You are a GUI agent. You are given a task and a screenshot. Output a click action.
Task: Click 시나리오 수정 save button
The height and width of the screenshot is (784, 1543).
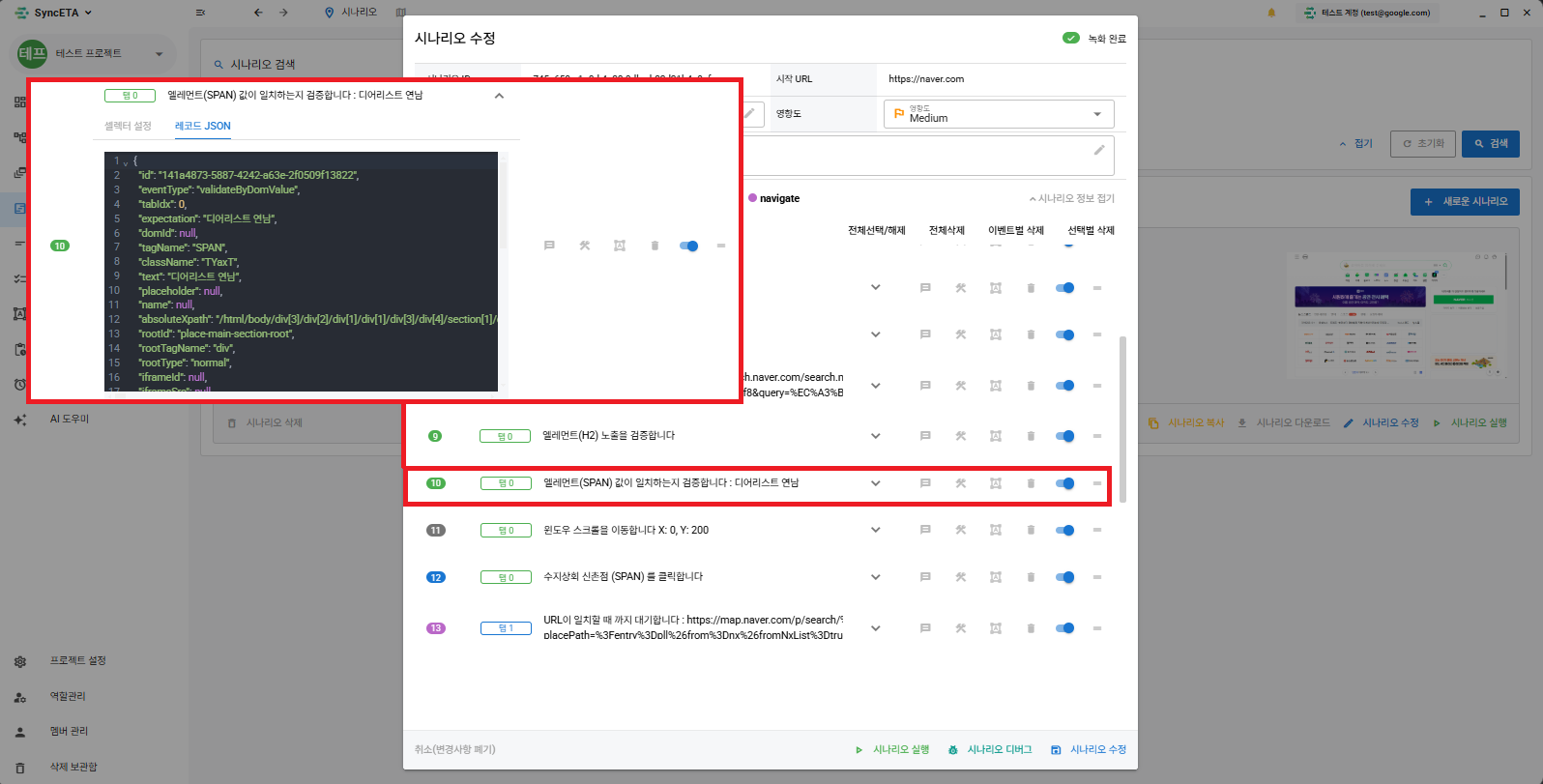click(x=1089, y=749)
